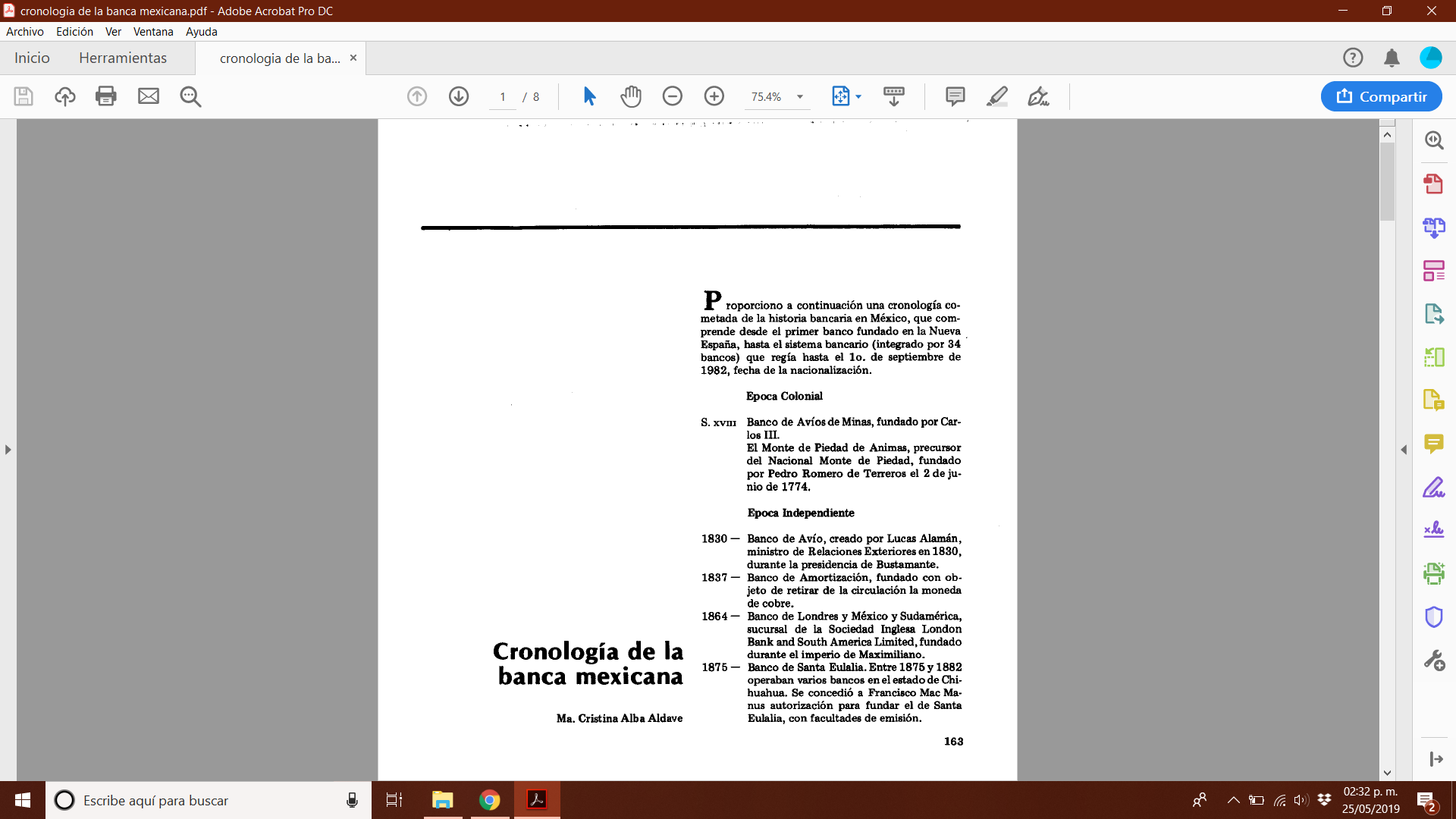Click the page number input field

503,97
